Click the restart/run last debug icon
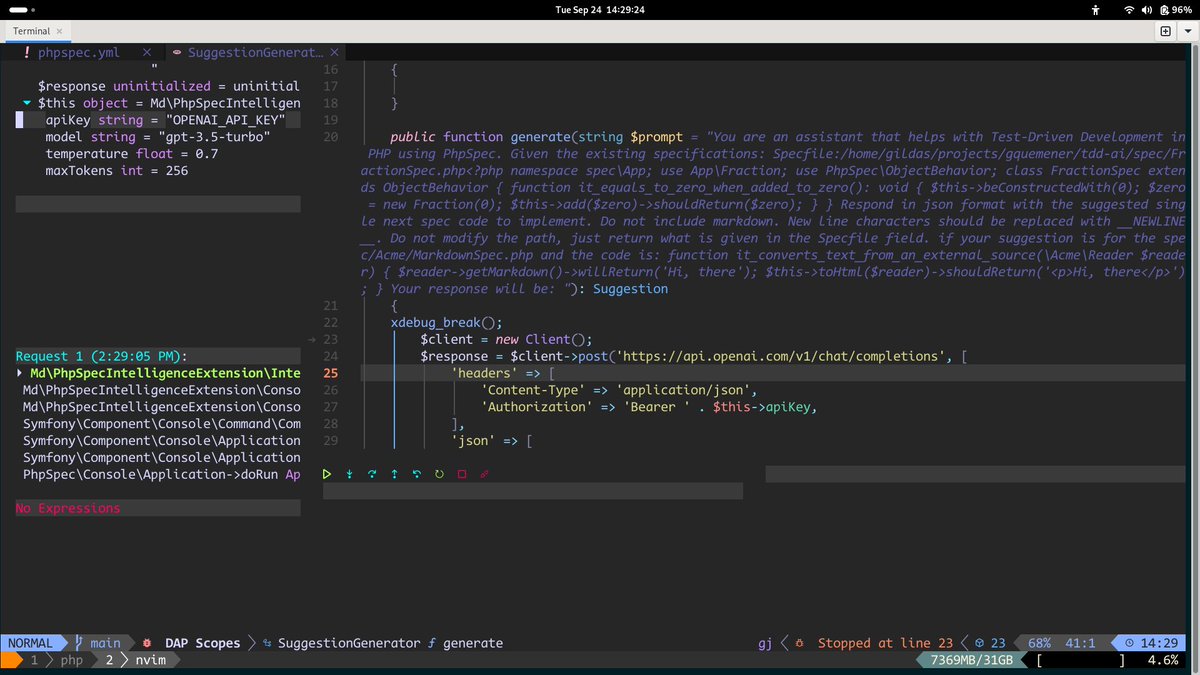Image resolution: width=1200 pixels, height=675 pixels. coord(439,474)
